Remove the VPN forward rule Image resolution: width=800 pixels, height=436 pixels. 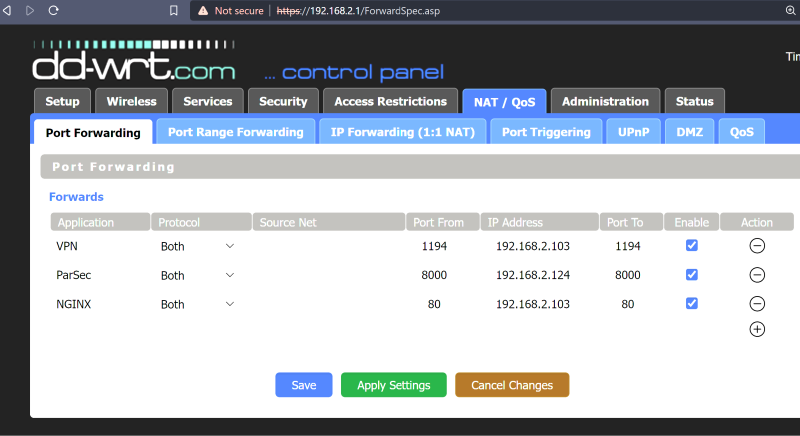pos(757,246)
